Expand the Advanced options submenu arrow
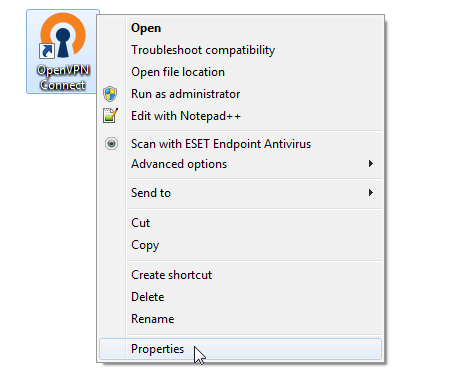The height and width of the screenshot is (372, 461). point(371,164)
